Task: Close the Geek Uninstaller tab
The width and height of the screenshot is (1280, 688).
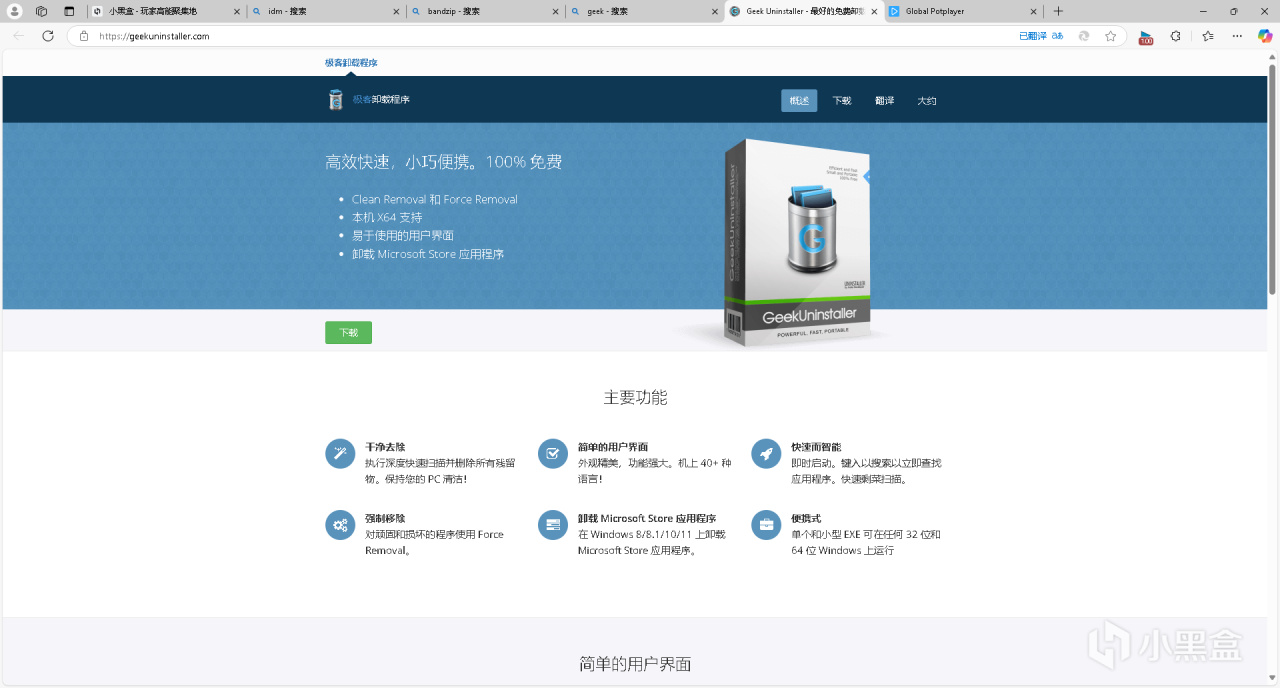Action: point(873,11)
